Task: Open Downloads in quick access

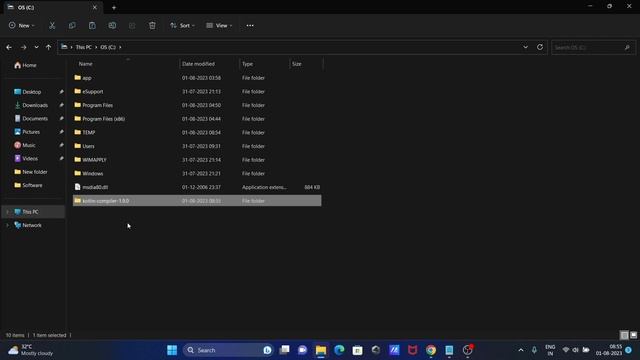Action: pyautogui.click(x=35, y=105)
